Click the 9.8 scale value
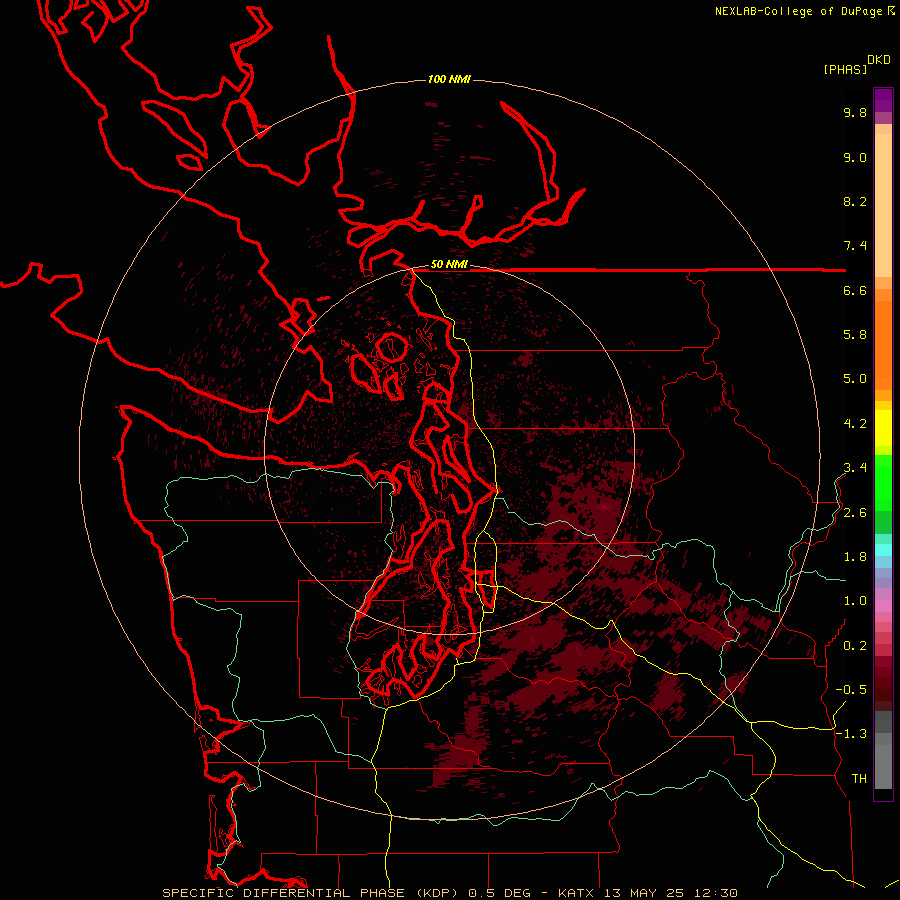Image resolution: width=900 pixels, height=900 pixels. pyautogui.click(x=855, y=112)
